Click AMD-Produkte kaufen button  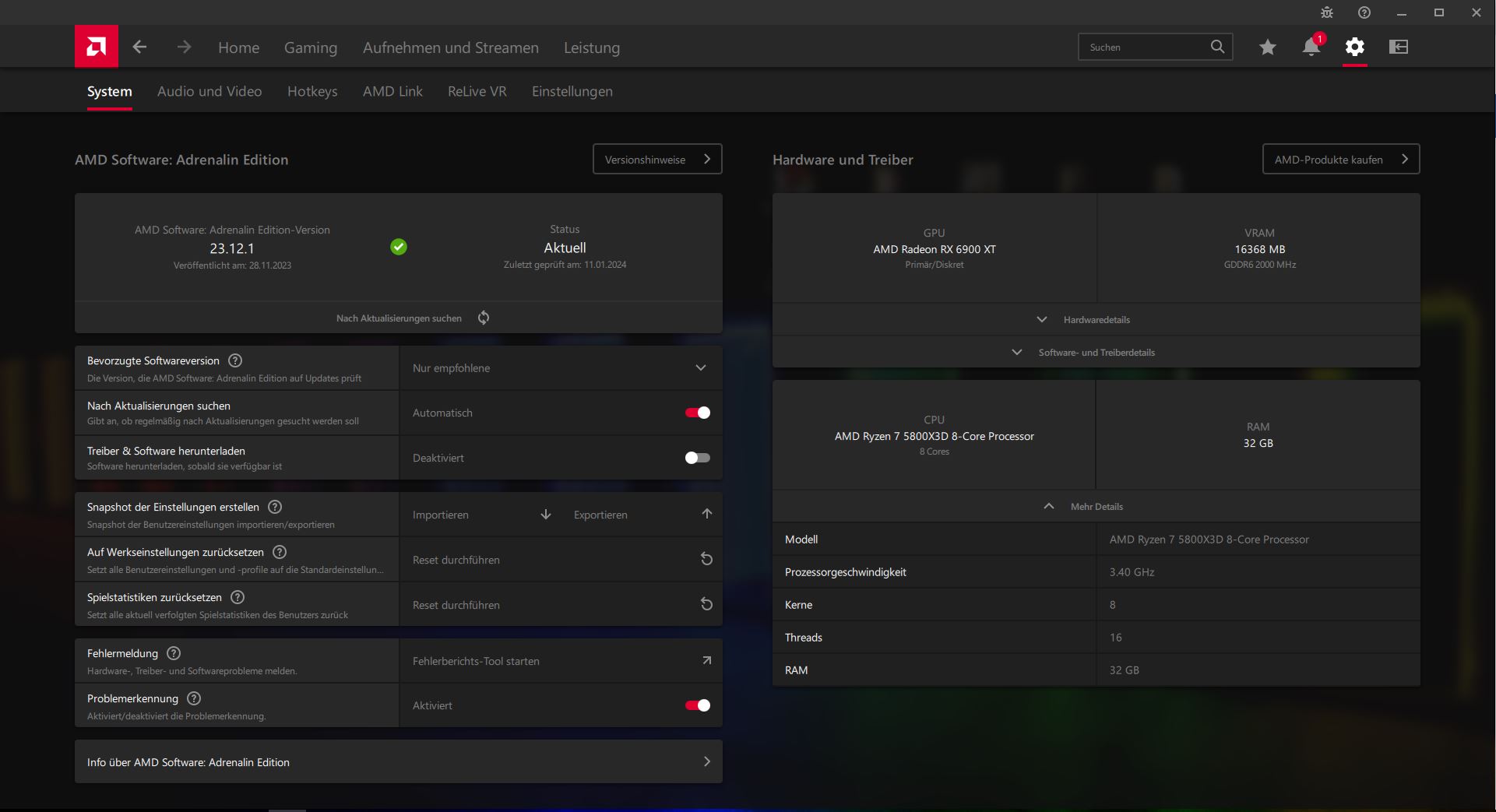point(1341,159)
